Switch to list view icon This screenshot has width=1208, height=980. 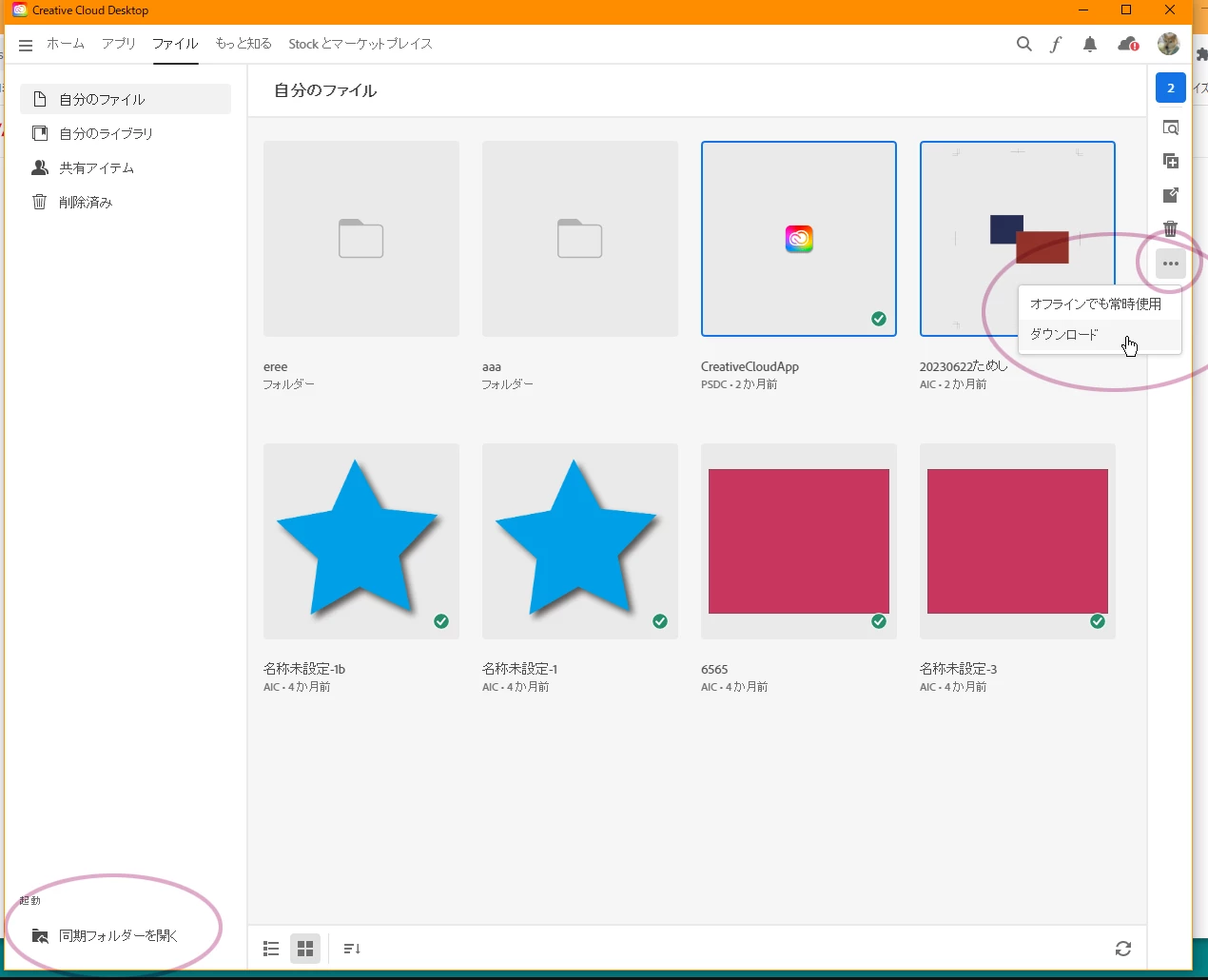click(271, 949)
